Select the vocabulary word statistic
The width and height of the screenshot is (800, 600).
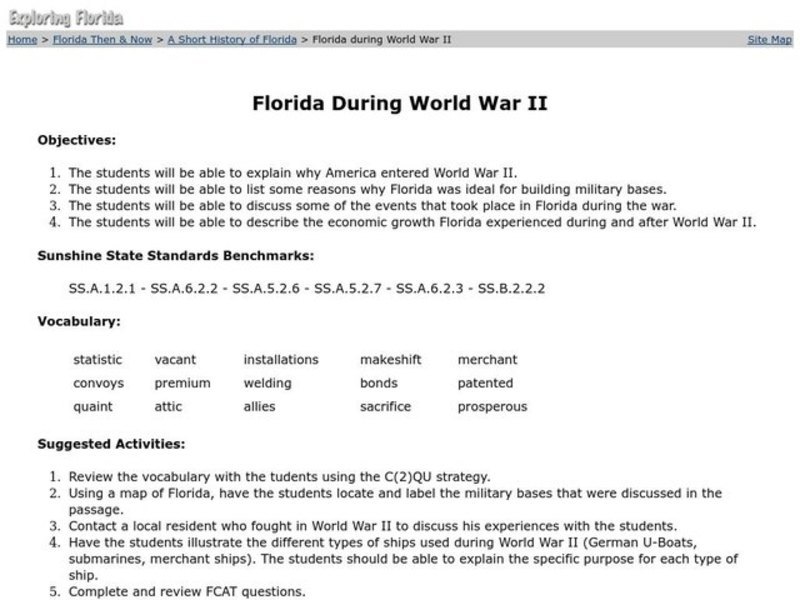point(96,359)
